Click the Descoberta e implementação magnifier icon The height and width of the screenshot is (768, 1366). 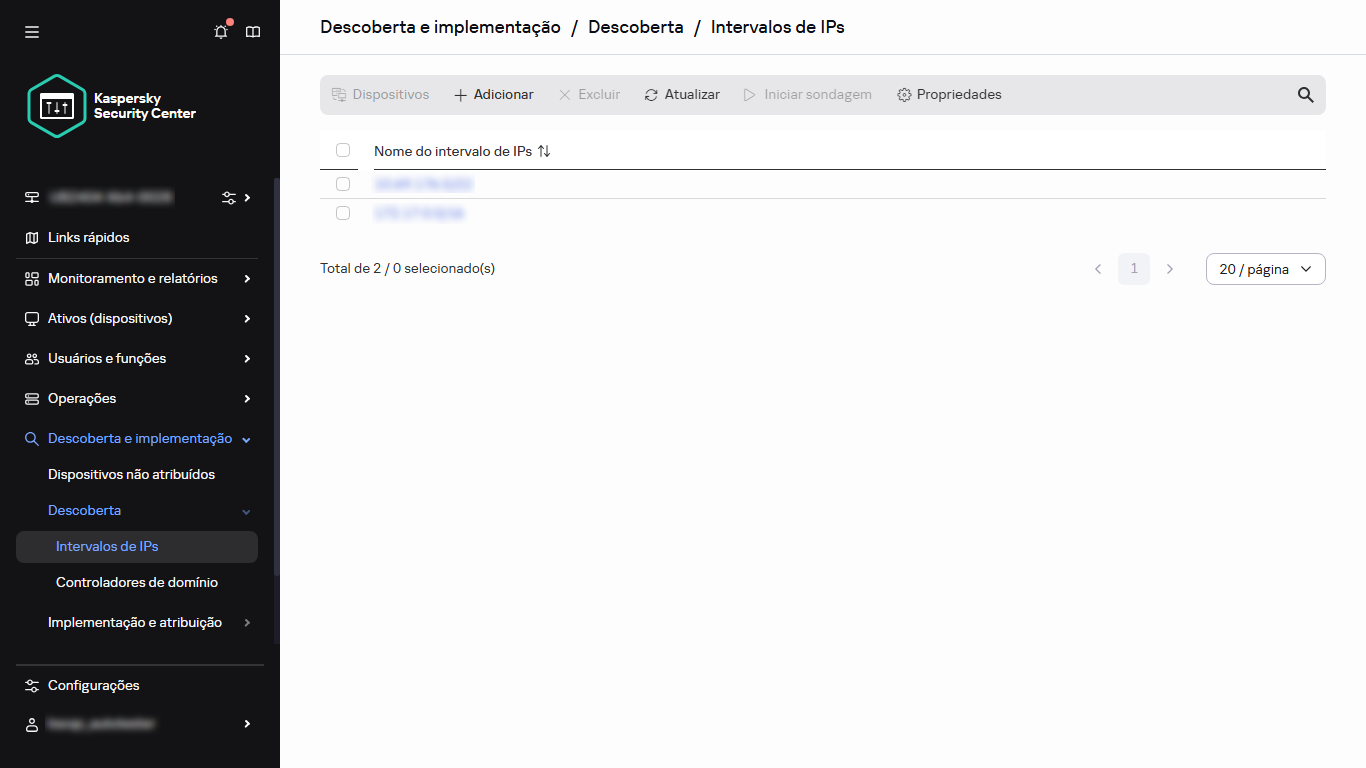32,439
